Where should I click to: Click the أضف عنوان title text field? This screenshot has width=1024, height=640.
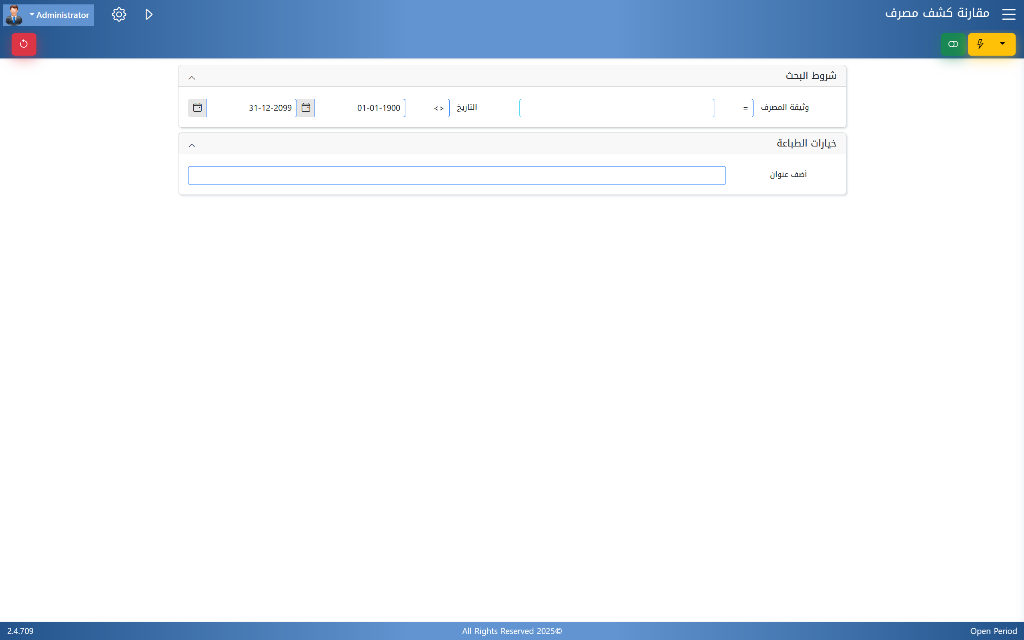tap(456, 176)
